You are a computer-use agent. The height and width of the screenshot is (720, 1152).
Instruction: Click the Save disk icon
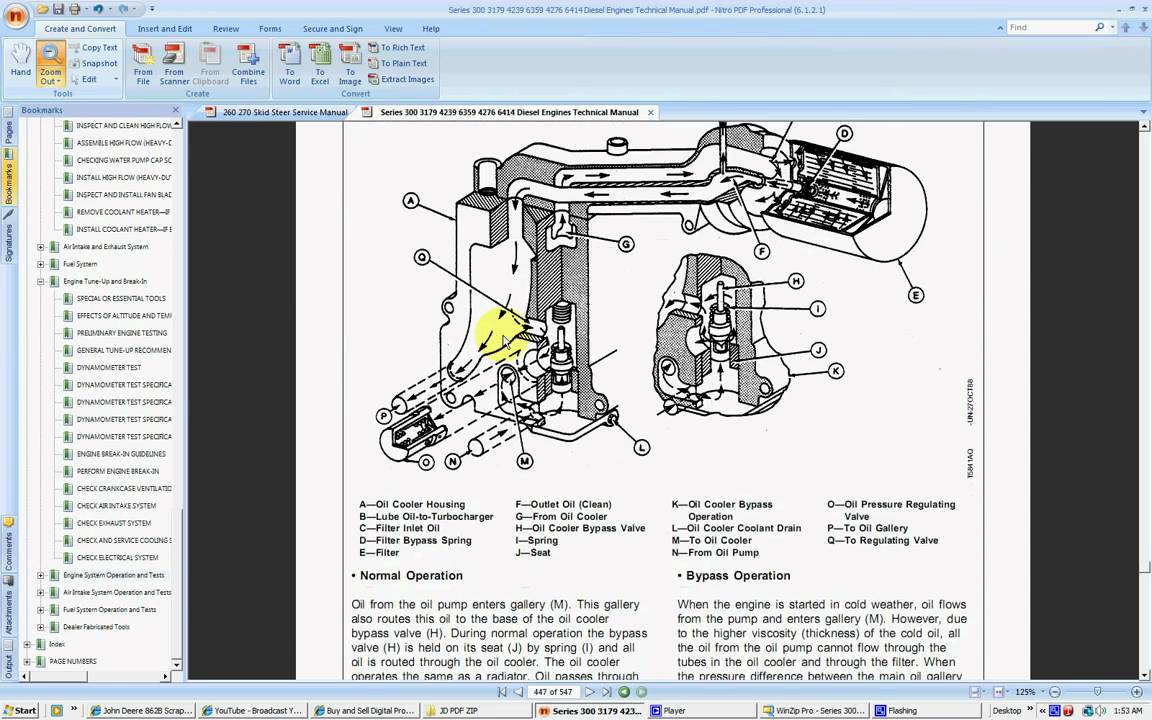click(x=58, y=9)
